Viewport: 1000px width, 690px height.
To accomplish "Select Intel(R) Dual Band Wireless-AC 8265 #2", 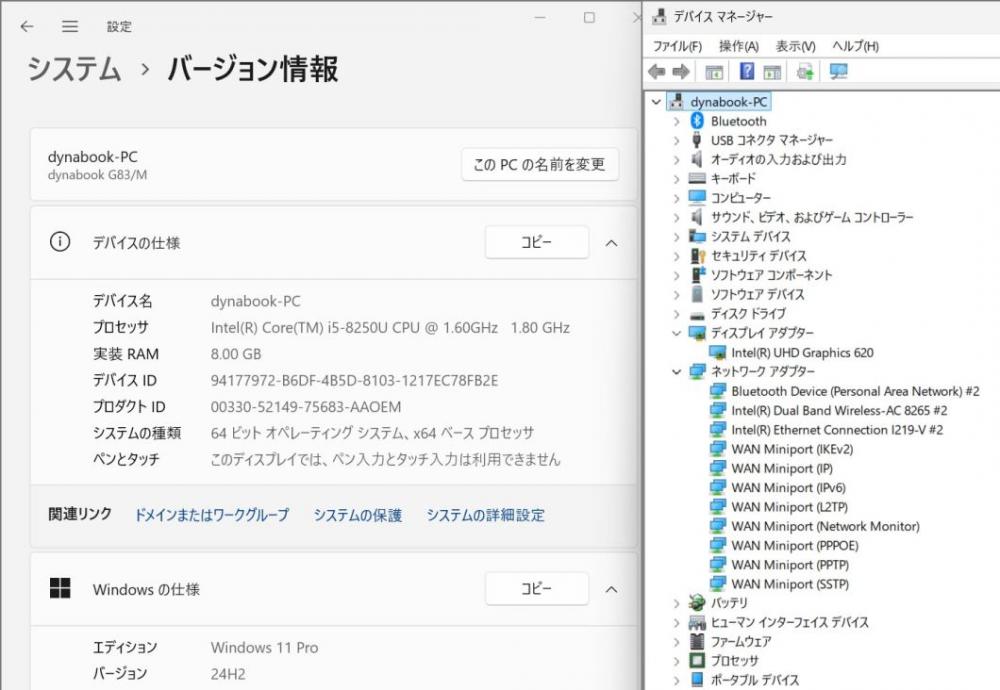I will (839, 411).
